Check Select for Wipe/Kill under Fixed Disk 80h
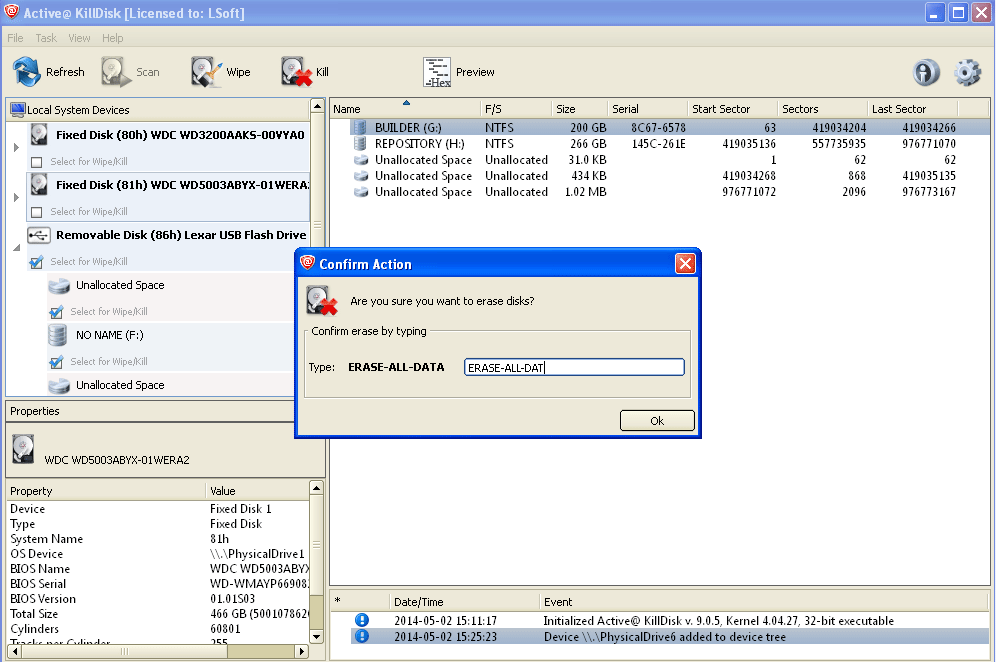Image resolution: width=996 pixels, height=662 pixels. [x=37, y=162]
